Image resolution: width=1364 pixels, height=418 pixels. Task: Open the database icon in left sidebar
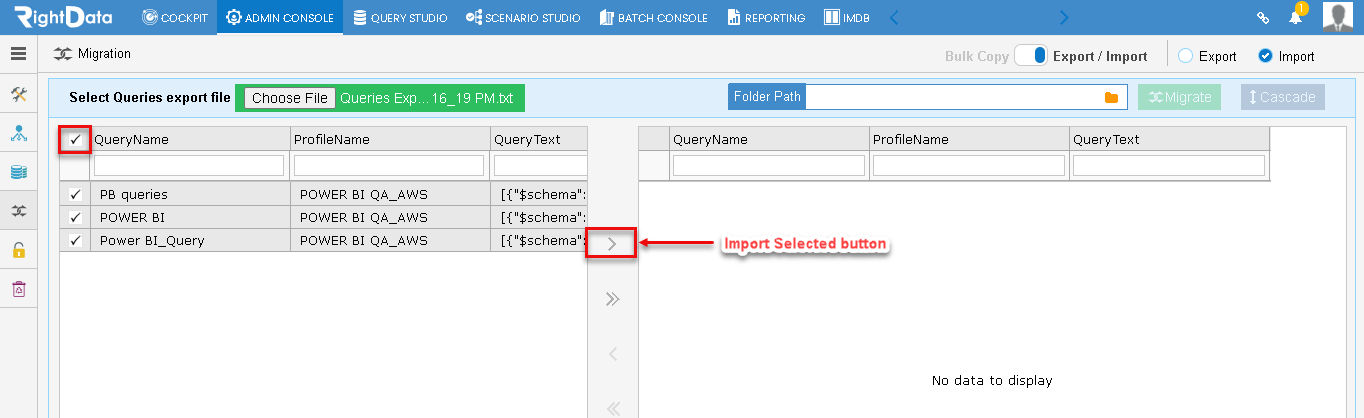[x=18, y=172]
